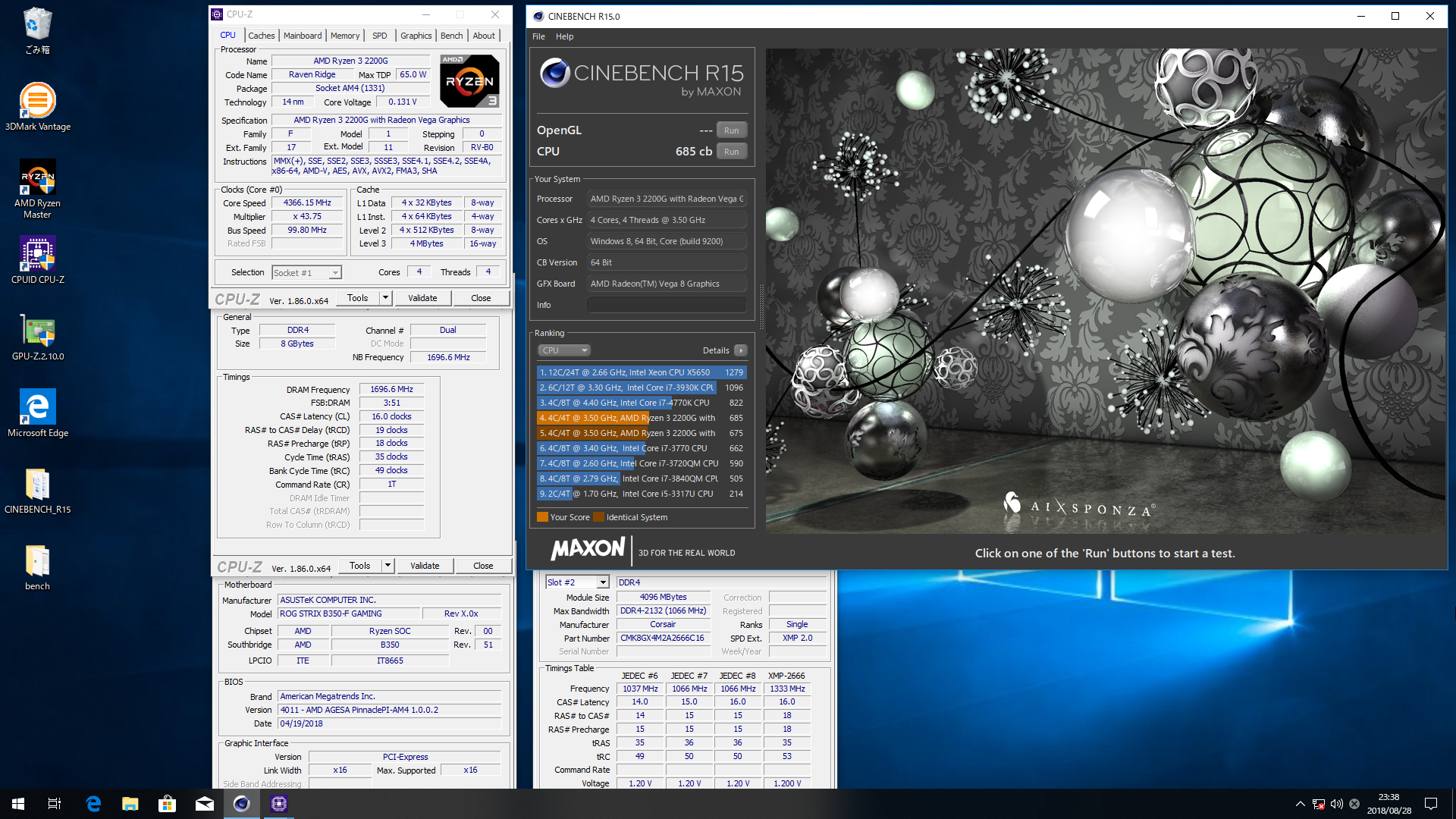
Task: Select ranking row Core i5-3317U
Action: [642, 494]
